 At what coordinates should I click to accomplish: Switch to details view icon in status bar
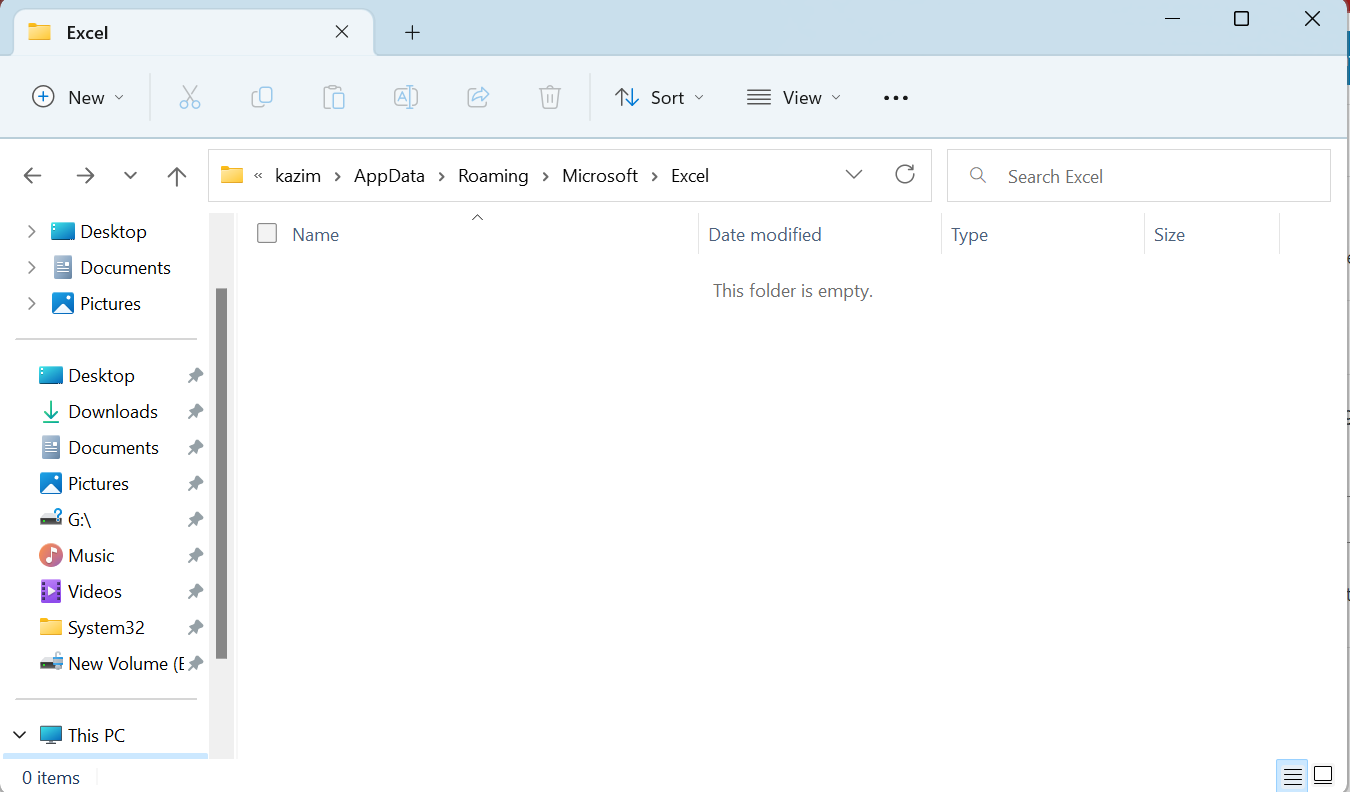click(x=1293, y=776)
